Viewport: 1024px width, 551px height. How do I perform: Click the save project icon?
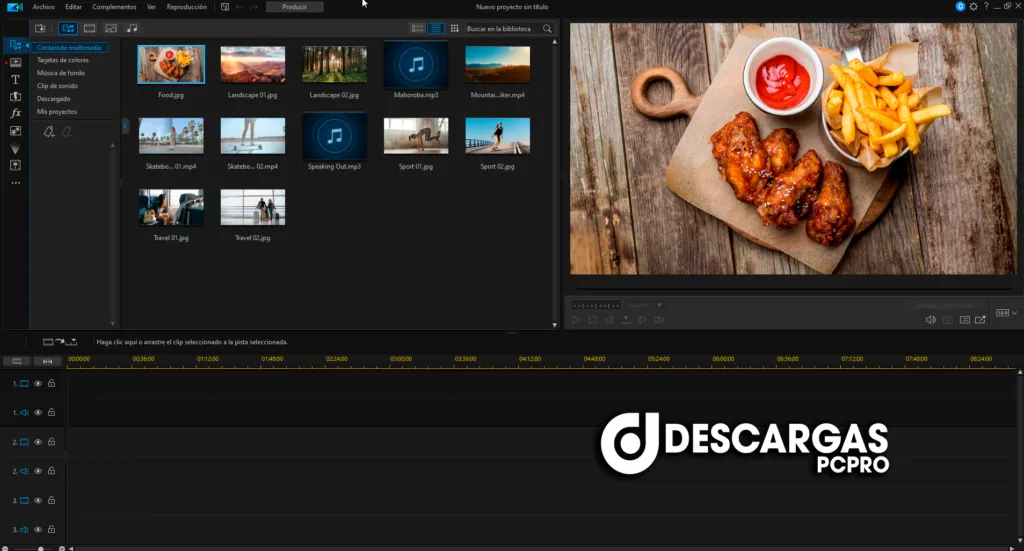coord(225,7)
